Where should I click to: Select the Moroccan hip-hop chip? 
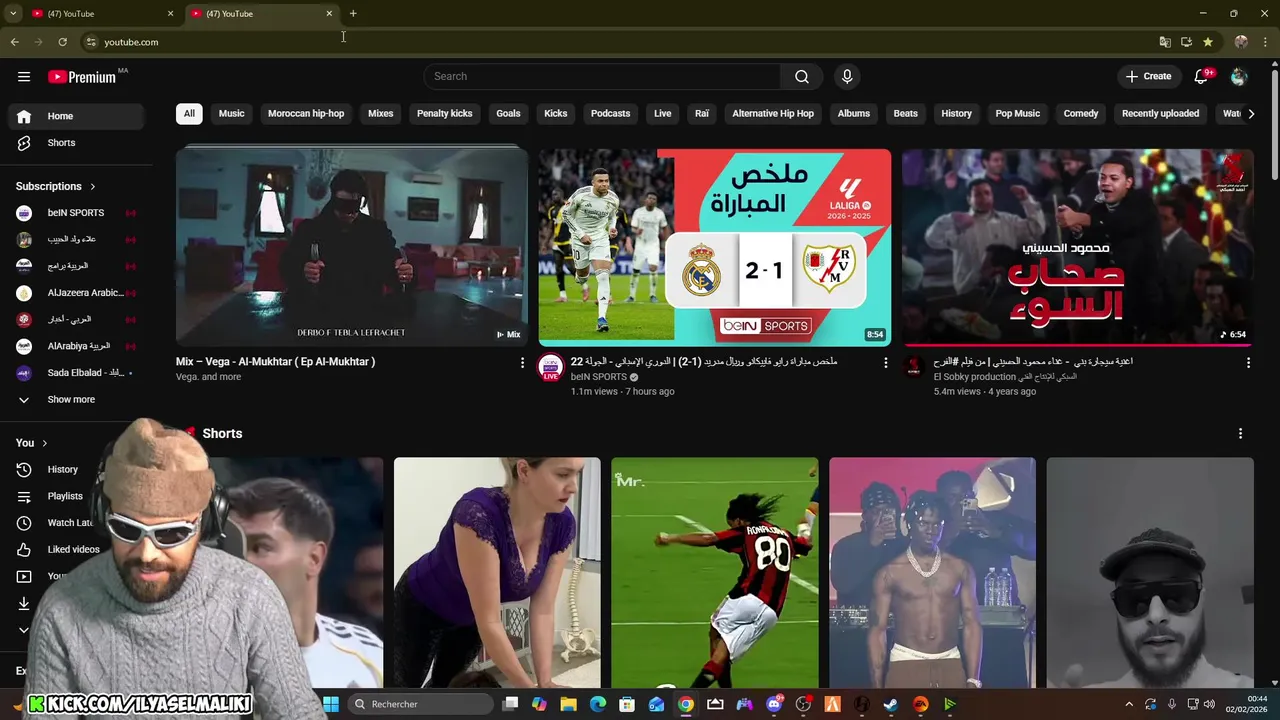click(306, 113)
